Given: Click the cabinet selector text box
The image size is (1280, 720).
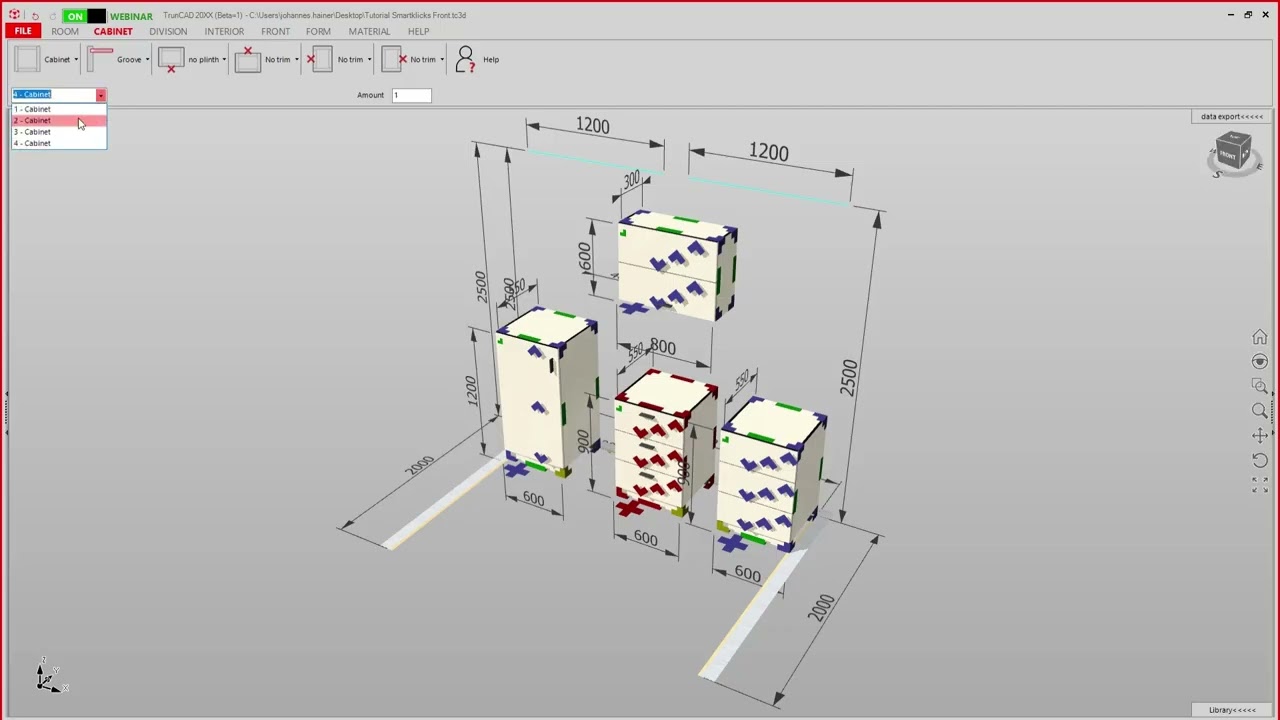Looking at the screenshot, I should [x=54, y=95].
